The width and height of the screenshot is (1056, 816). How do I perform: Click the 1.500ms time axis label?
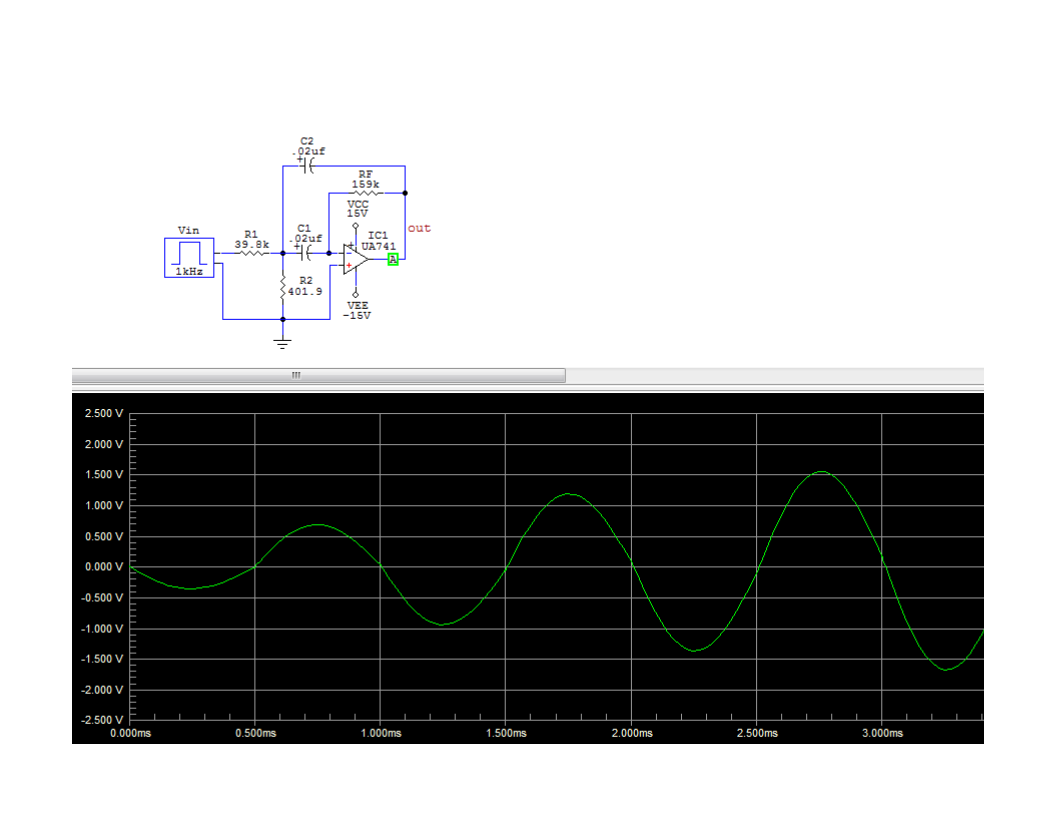(x=506, y=733)
